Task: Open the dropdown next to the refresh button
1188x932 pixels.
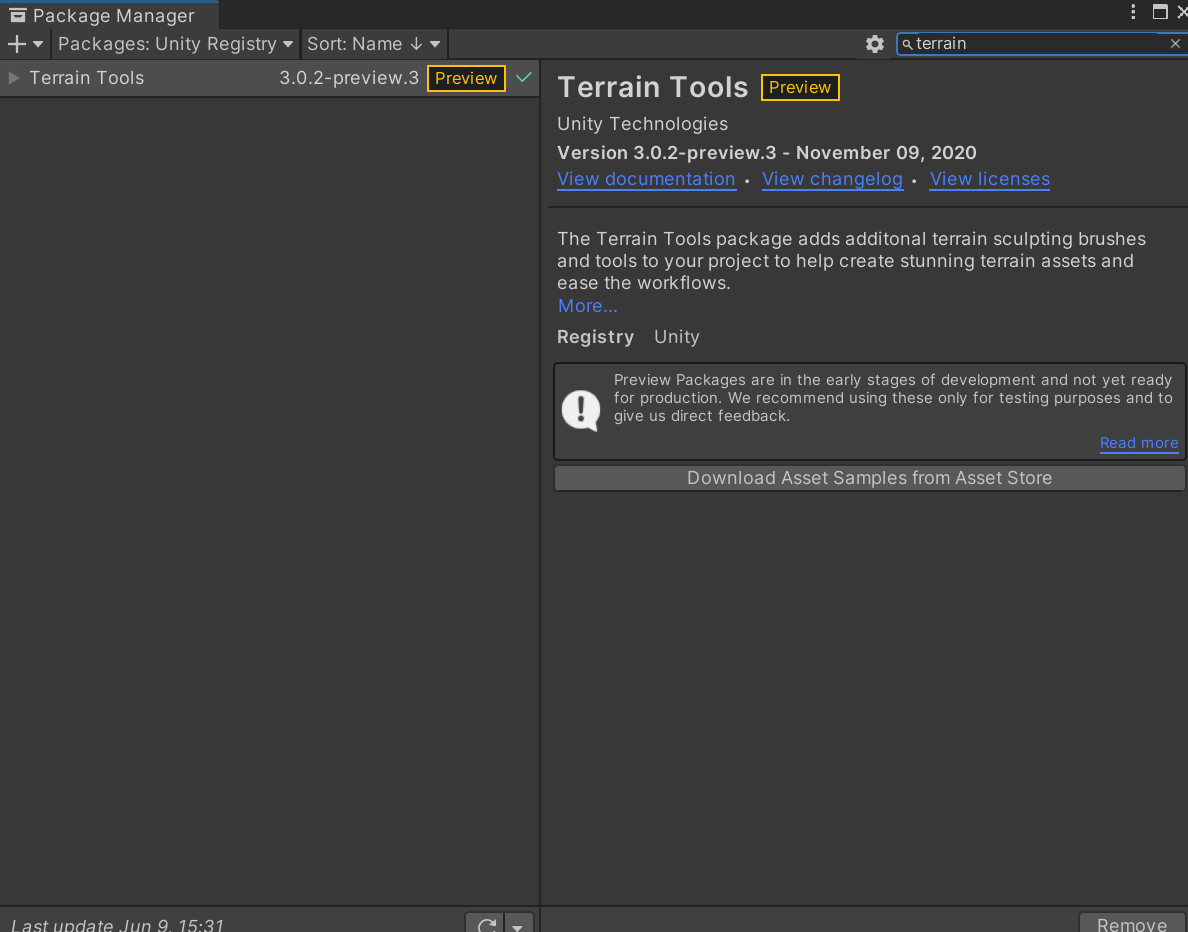Action: tap(518, 925)
